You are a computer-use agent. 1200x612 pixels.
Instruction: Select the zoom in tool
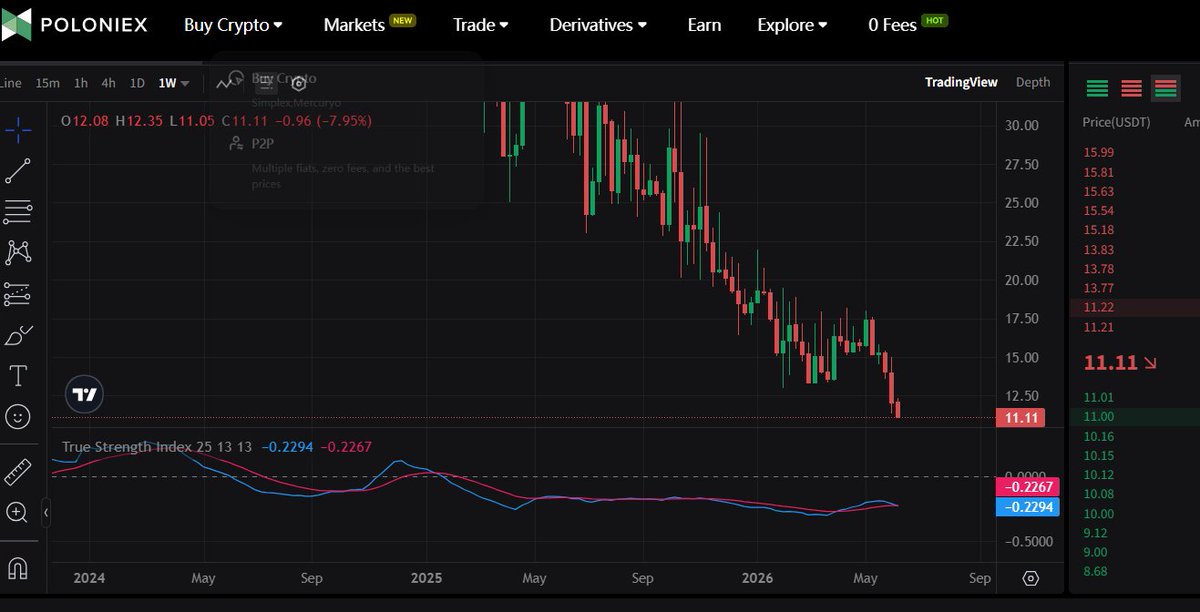tap(18, 512)
